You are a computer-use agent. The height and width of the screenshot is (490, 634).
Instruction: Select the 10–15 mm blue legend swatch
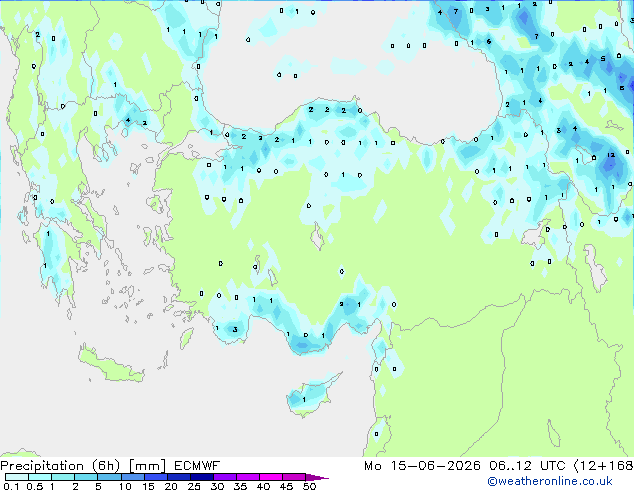tap(132, 477)
